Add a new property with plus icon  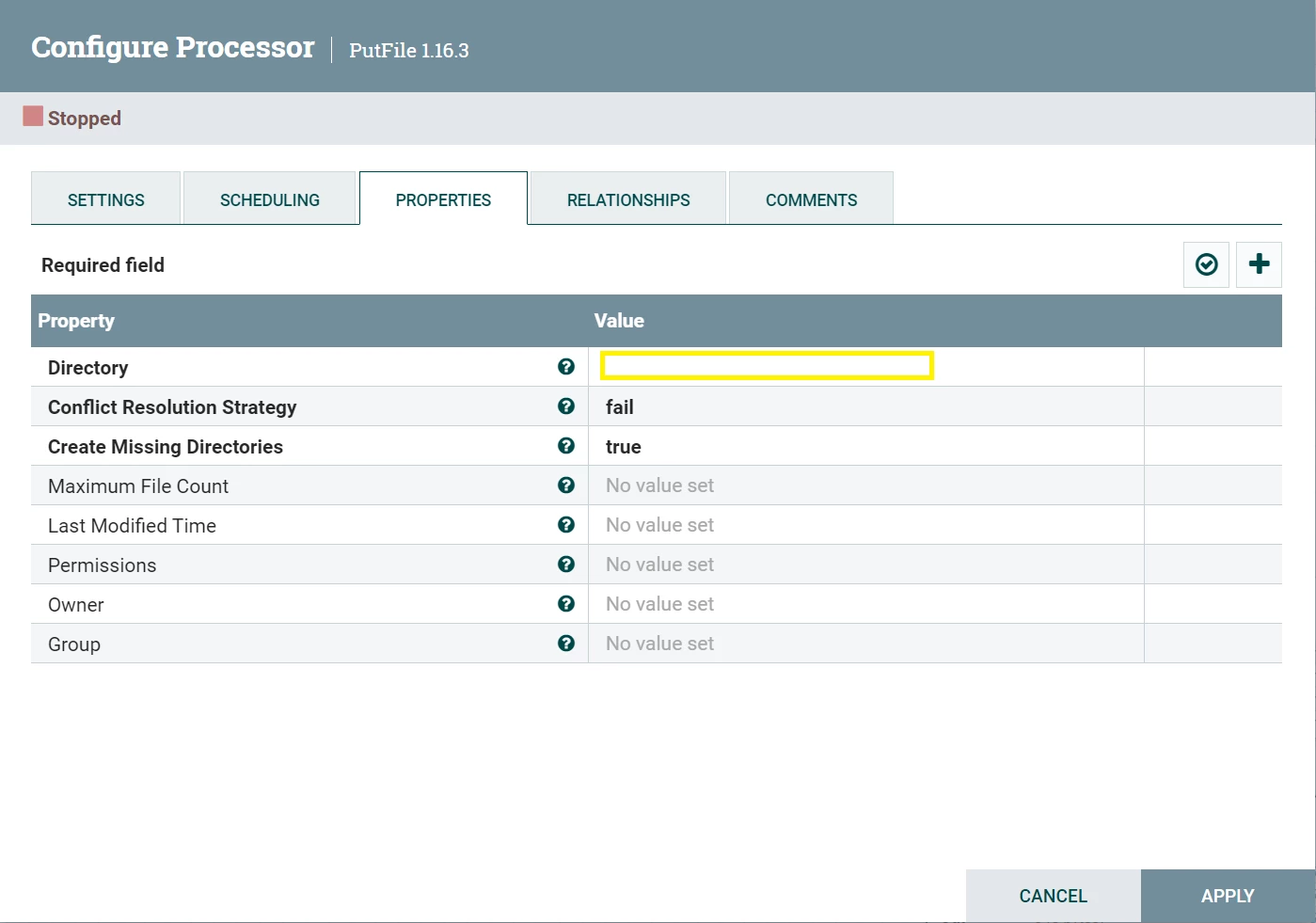1259,264
